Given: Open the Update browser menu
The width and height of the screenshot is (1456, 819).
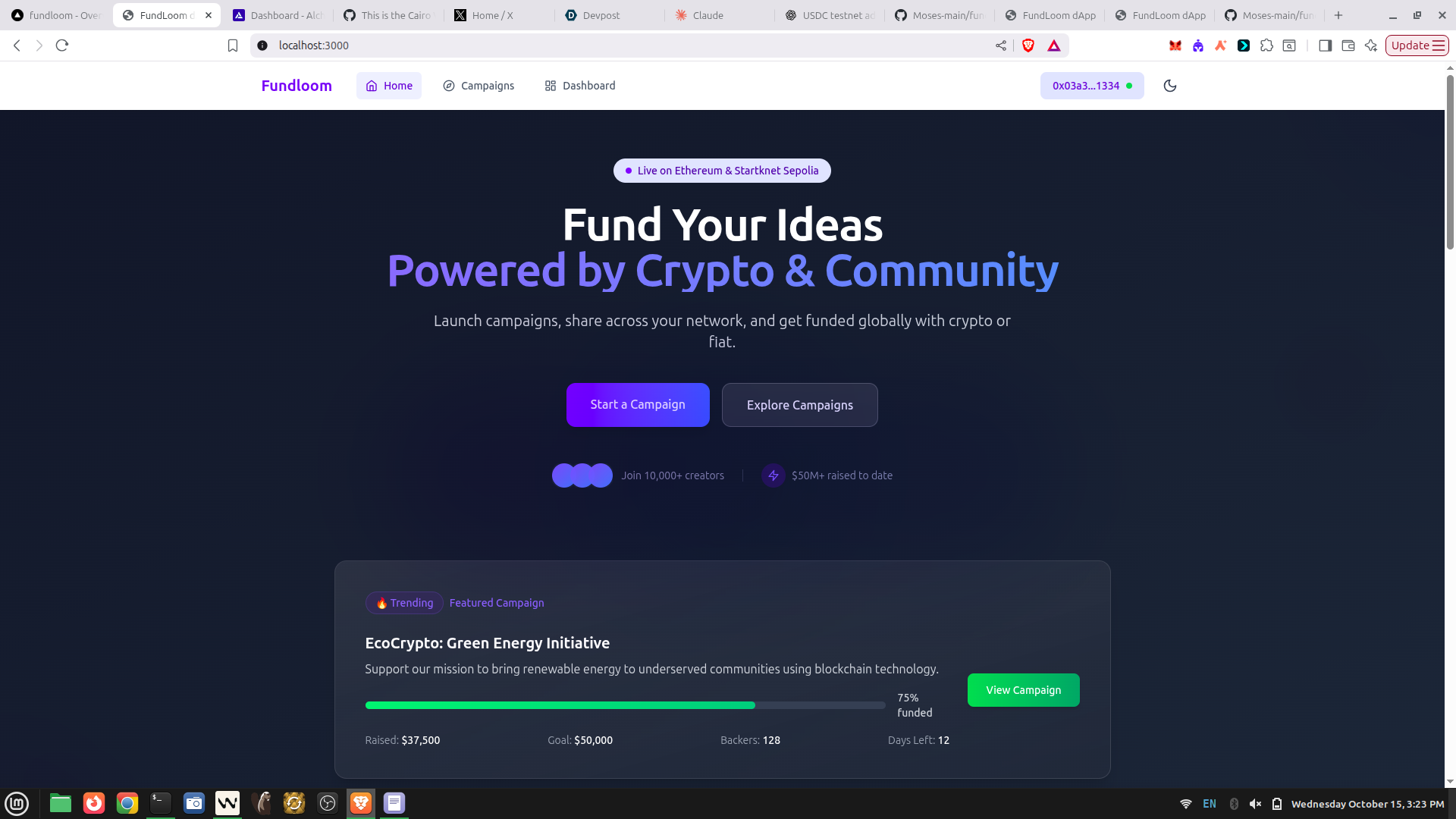Looking at the screenshot, I should (1417, 45).
